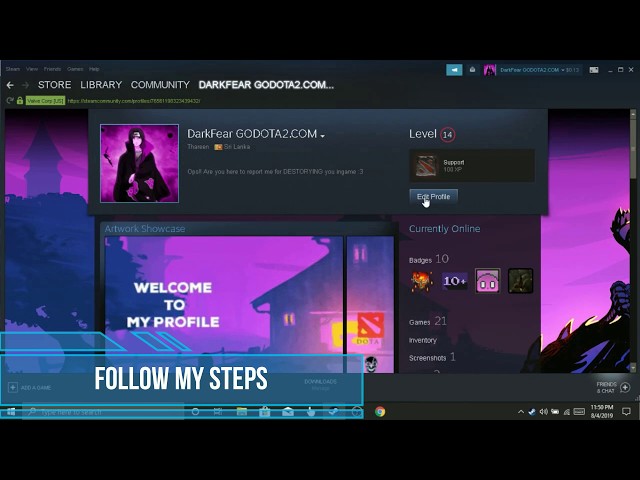Click the page vertical scrollbar
Screen dimensions: 640x480
coord(633,241)
